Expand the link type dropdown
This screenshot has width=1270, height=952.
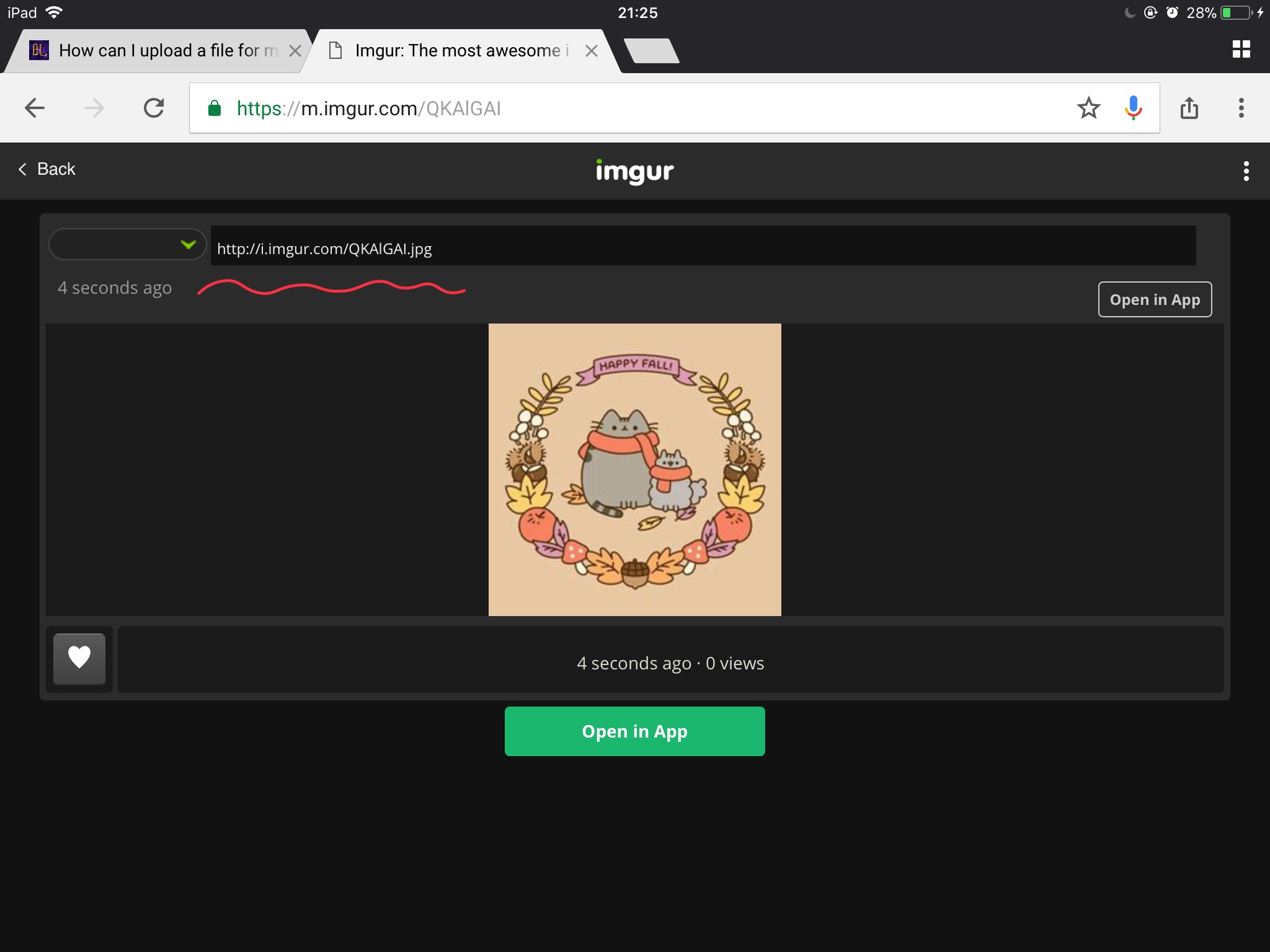tap(127, 244)
